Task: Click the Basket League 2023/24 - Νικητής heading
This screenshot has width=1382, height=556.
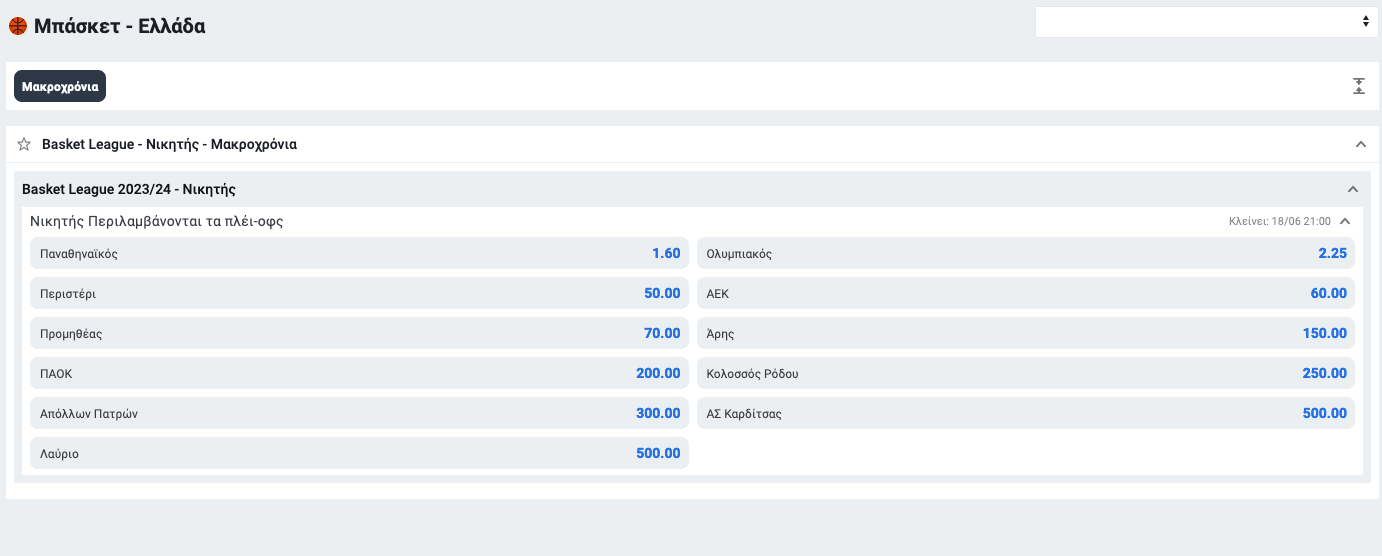Action: click(x=129, y=189)
